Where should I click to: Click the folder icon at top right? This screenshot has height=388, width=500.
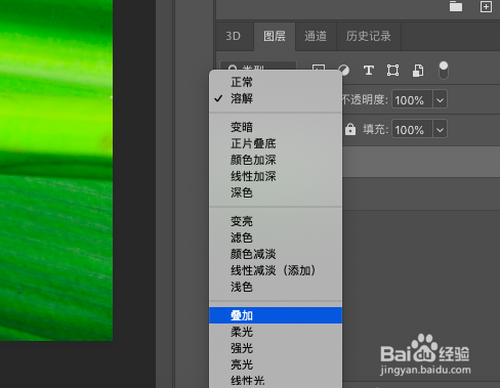tap(456, 6)
